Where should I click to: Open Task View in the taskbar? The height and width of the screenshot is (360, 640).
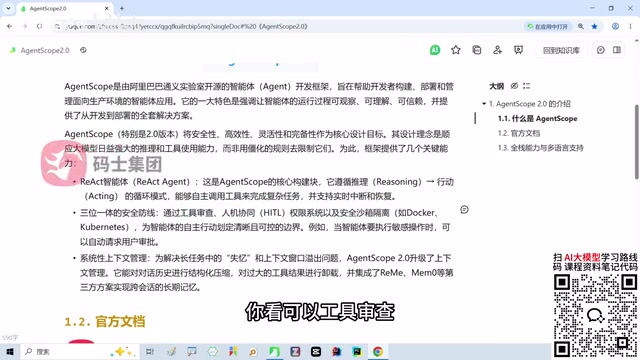pos(150,351)
